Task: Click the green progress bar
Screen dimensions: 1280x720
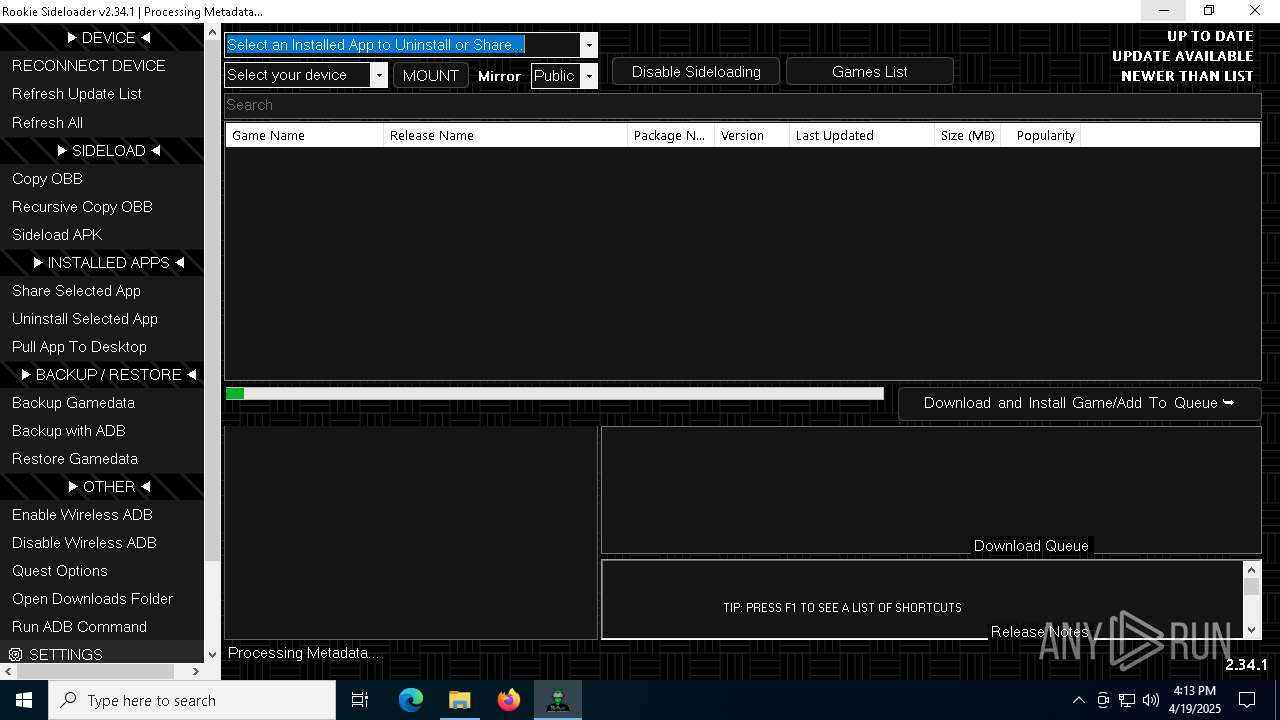Action: pyautogui.click(x=555, y=394)
